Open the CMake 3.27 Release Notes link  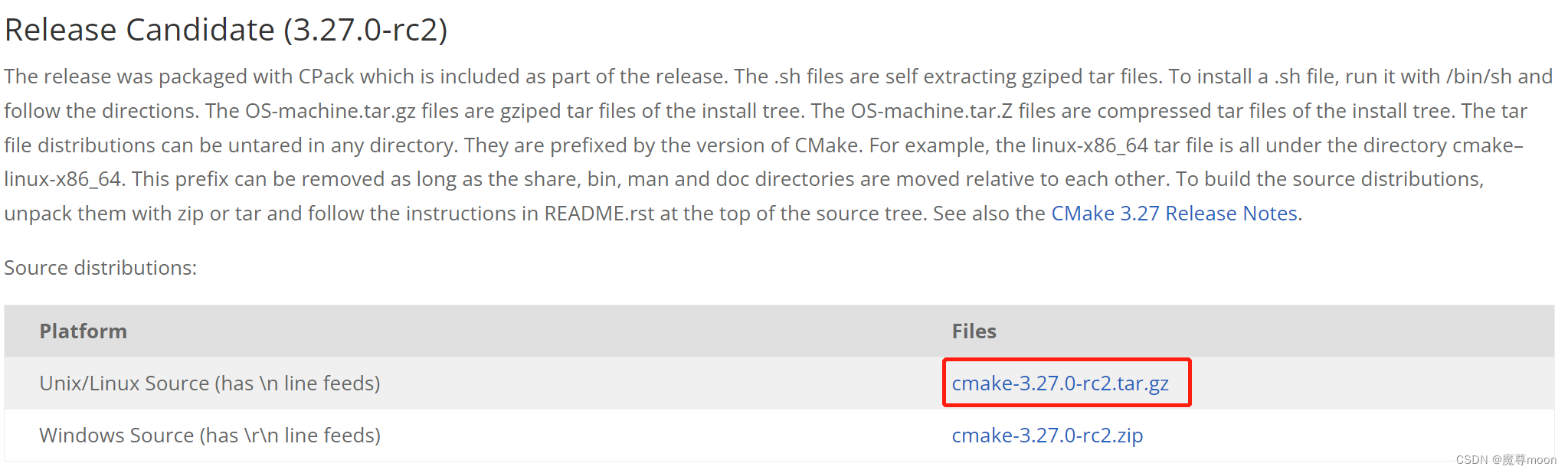[x=1173, y=214]
